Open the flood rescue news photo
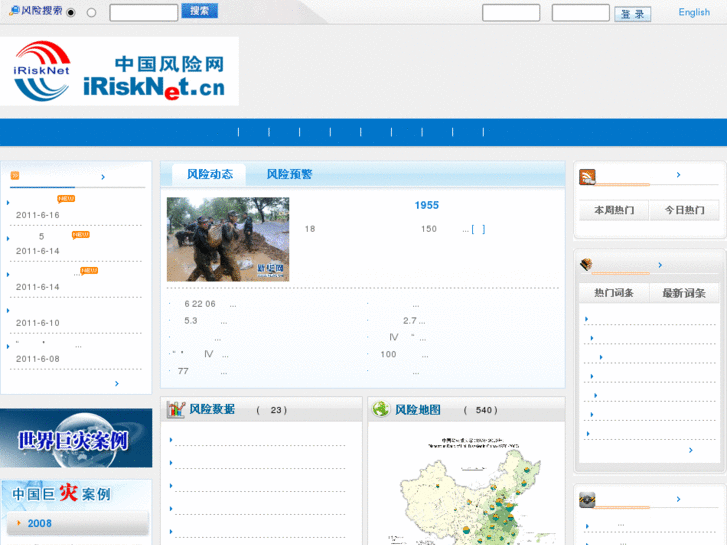Image resolution: width=727 pixels, height=545 pixels. pyautogui.click(x=228, y=239)
